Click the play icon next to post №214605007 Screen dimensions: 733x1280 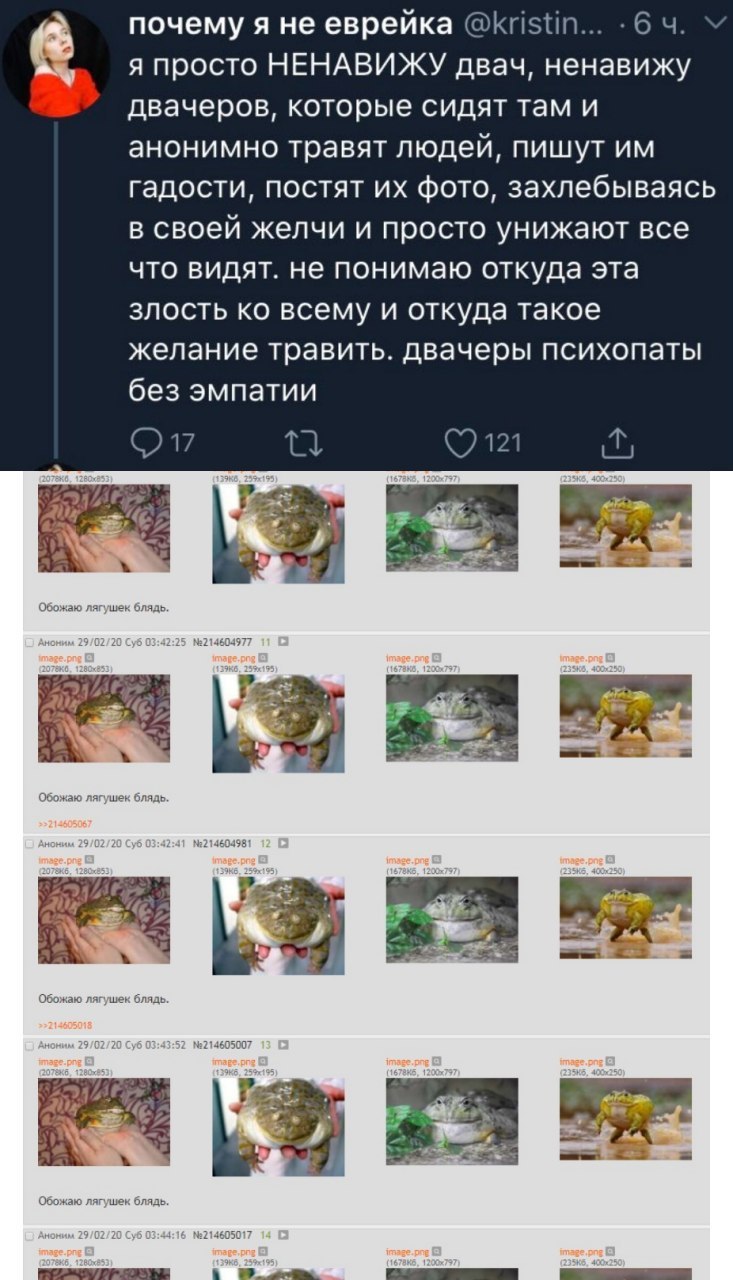282,1045
